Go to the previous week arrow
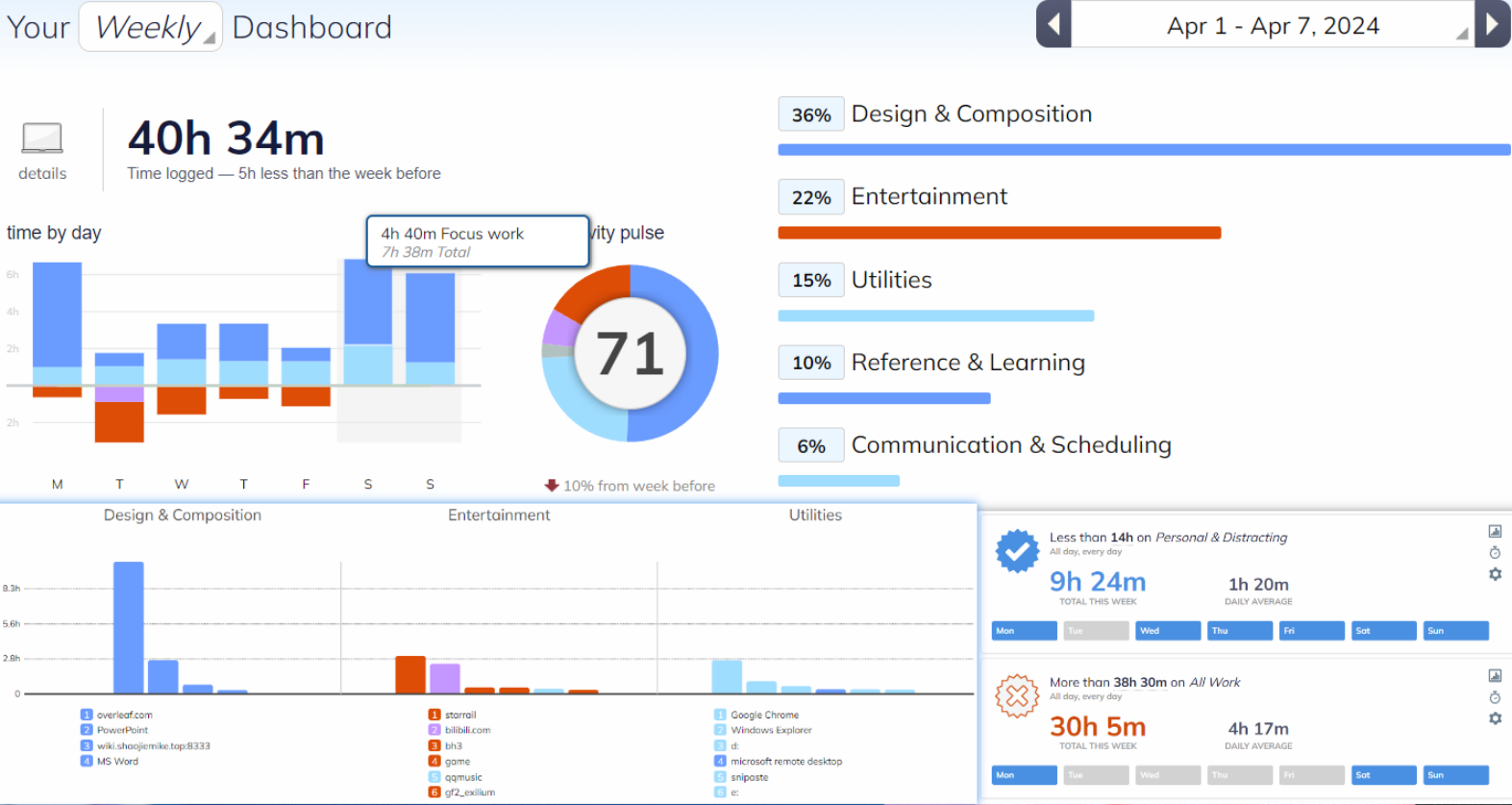The height and width of the screenshot is (805, 1512). 1053,24
